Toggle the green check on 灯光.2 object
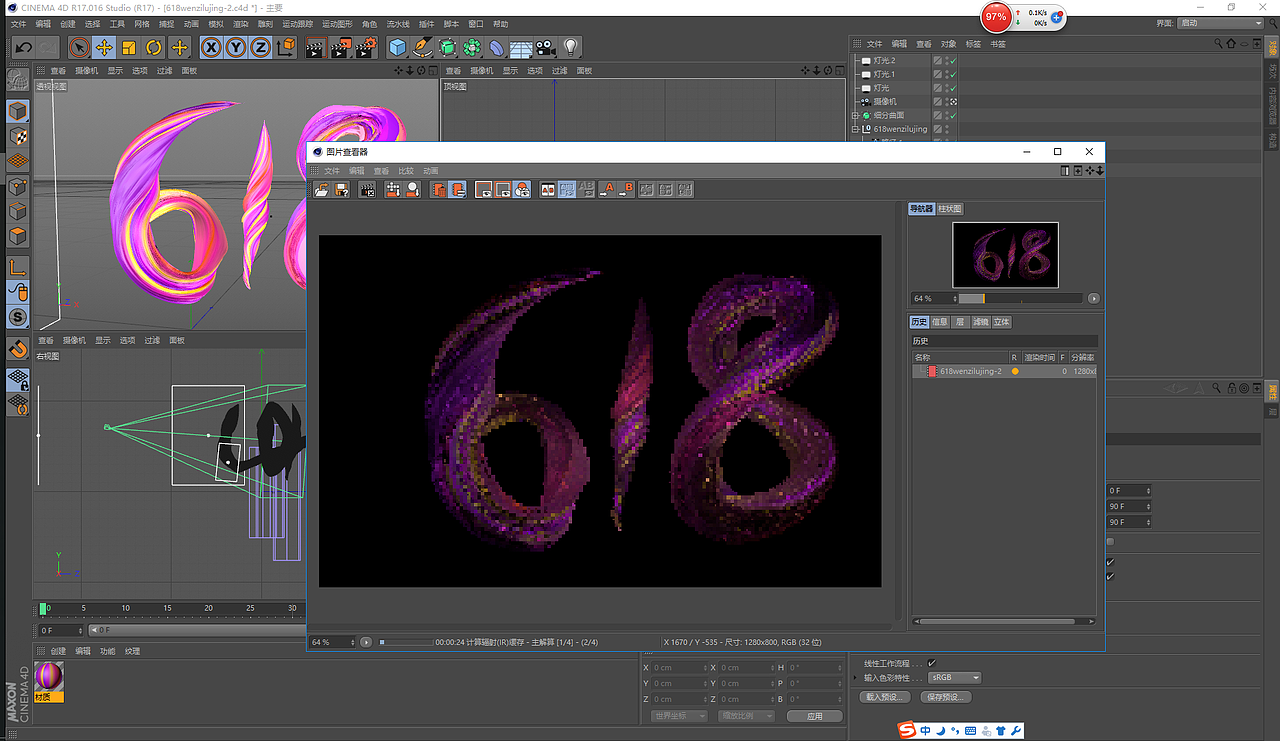This screenshot has width=1280, height=741. pyautogui.click(x=953, y=61)
